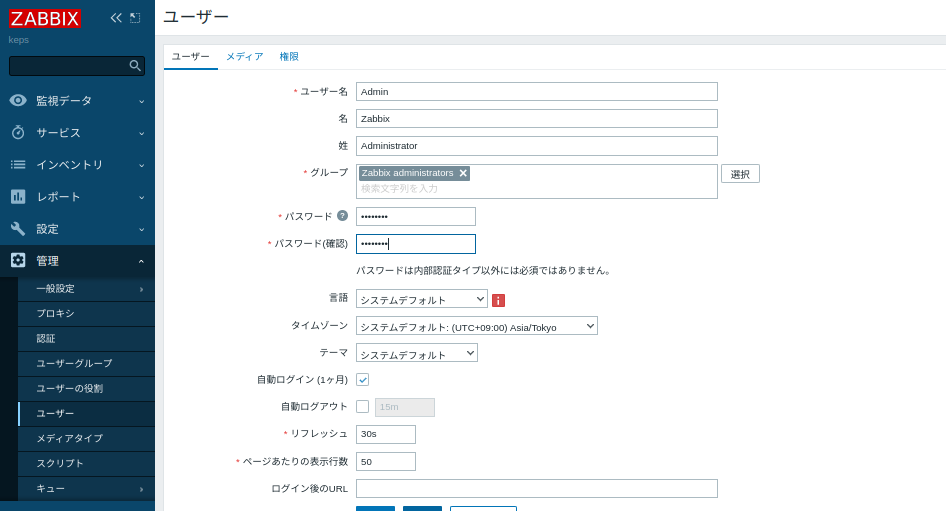Screen dimensions: 946x511
Task: Expand the 監視データ menu
Action: pyautogui.click(x=141, y=101)
